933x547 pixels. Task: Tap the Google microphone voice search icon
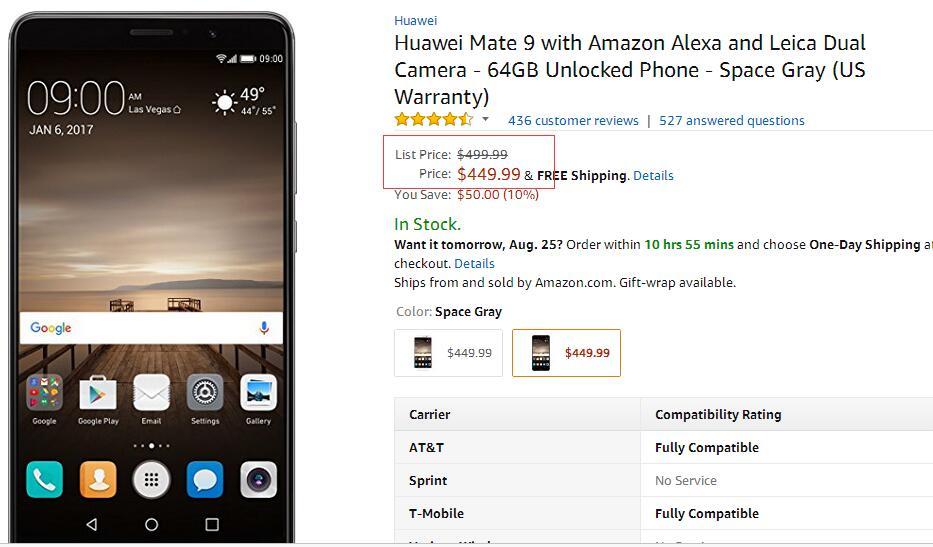pyautogui.click(x=264, y=328)
